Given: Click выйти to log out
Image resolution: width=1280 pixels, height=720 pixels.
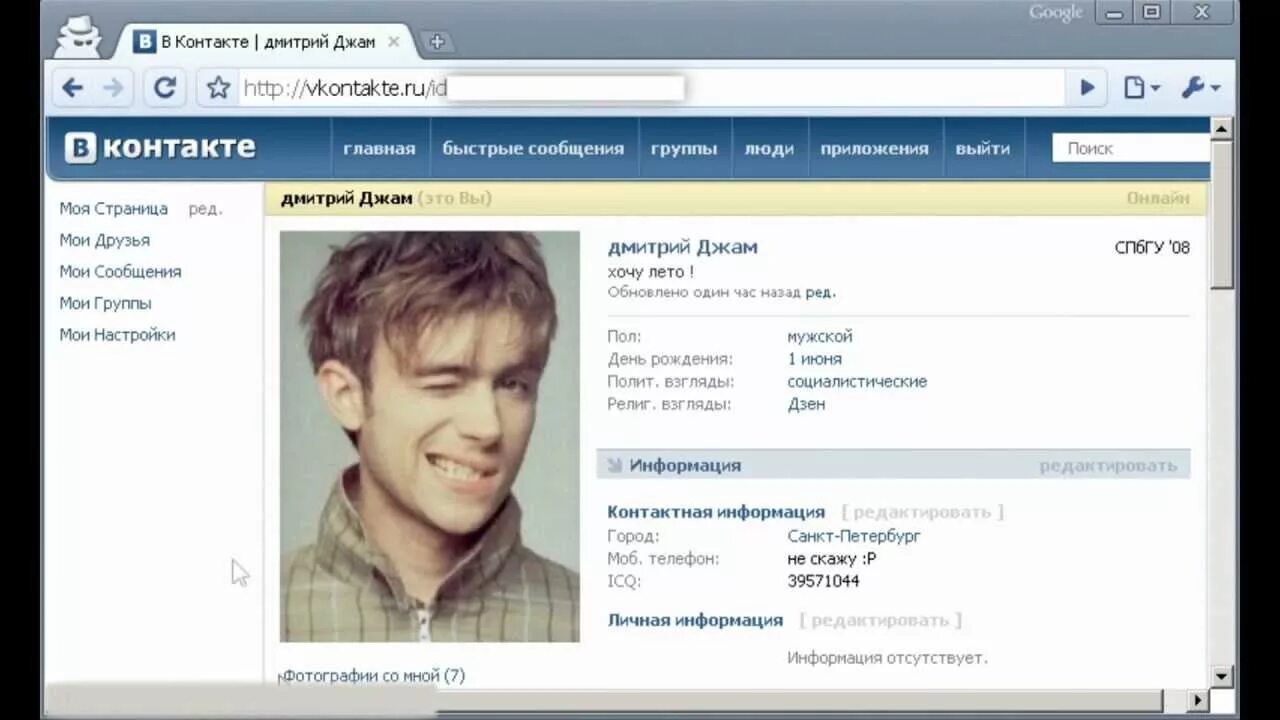Looking at the screenshot, I should (982, 148).
